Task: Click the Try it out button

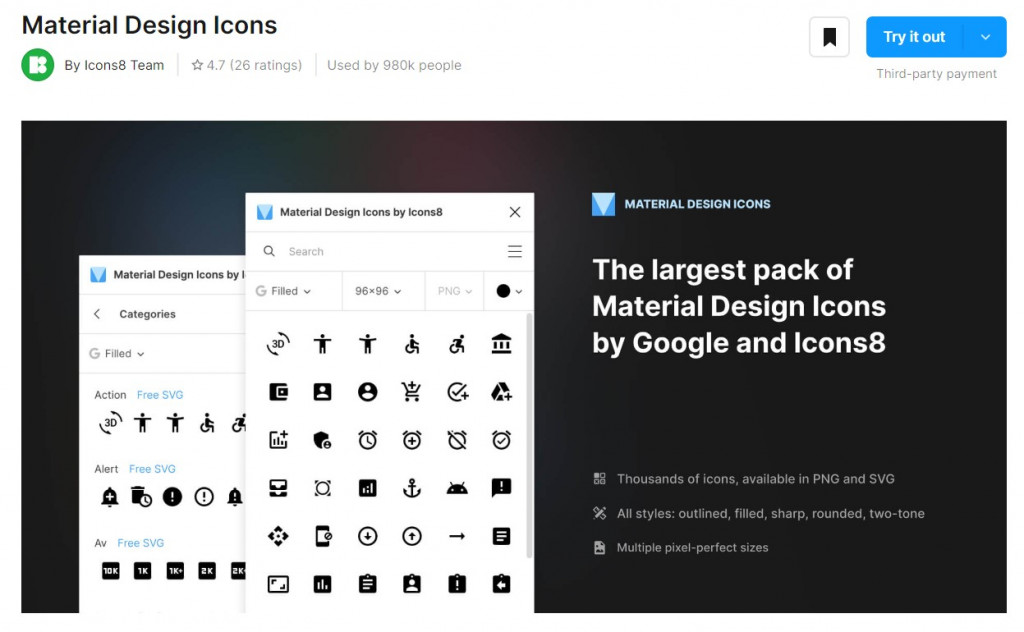Action: tap(914, 37)
